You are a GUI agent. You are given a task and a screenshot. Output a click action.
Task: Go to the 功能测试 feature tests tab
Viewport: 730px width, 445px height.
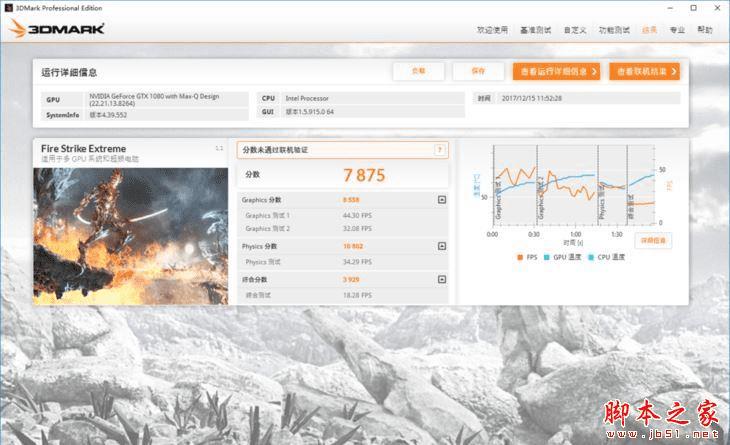[x=614, y=30]
